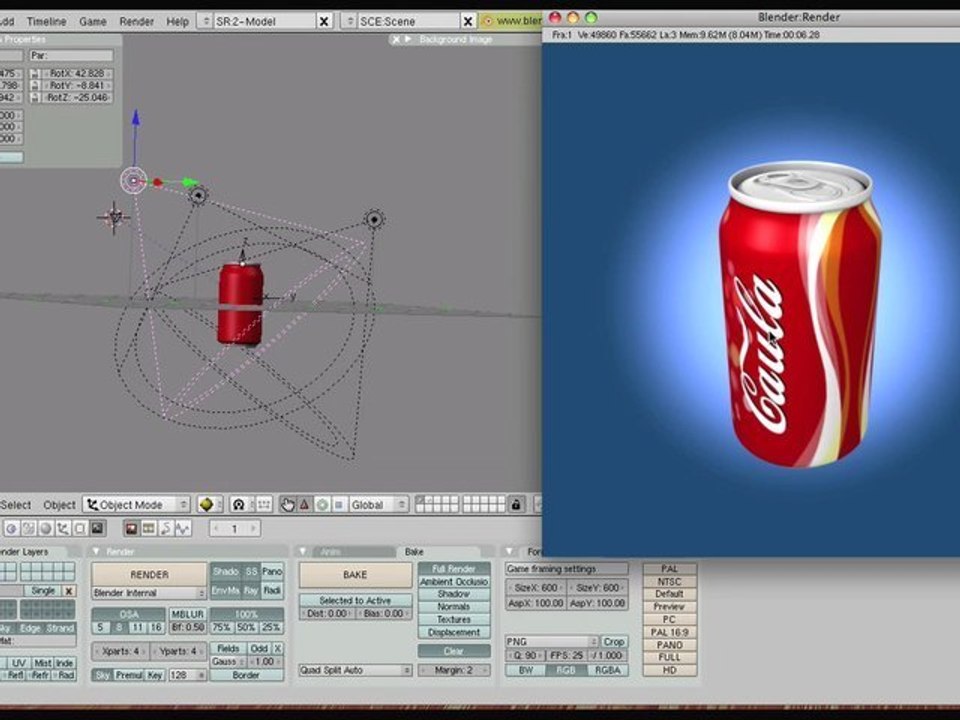Toggle the MBLUR motion blur button
The width and height of the screenshot is (960, 720).
tap(187, 614)
